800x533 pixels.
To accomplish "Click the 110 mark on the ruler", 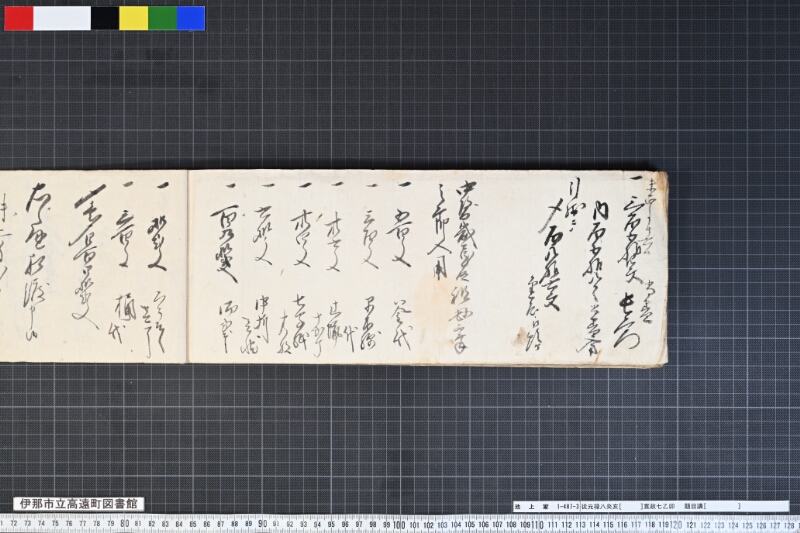I will point(538,524).
